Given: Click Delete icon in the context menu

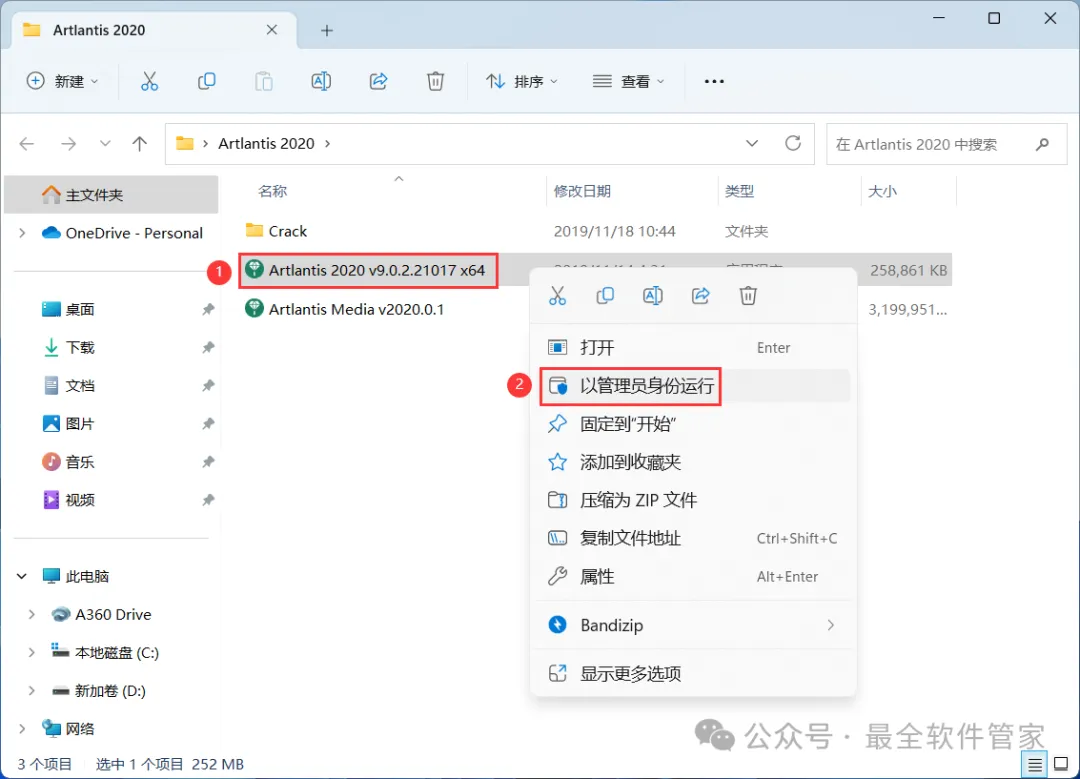Looking at the screenshot, I should (x=748, y=295).
